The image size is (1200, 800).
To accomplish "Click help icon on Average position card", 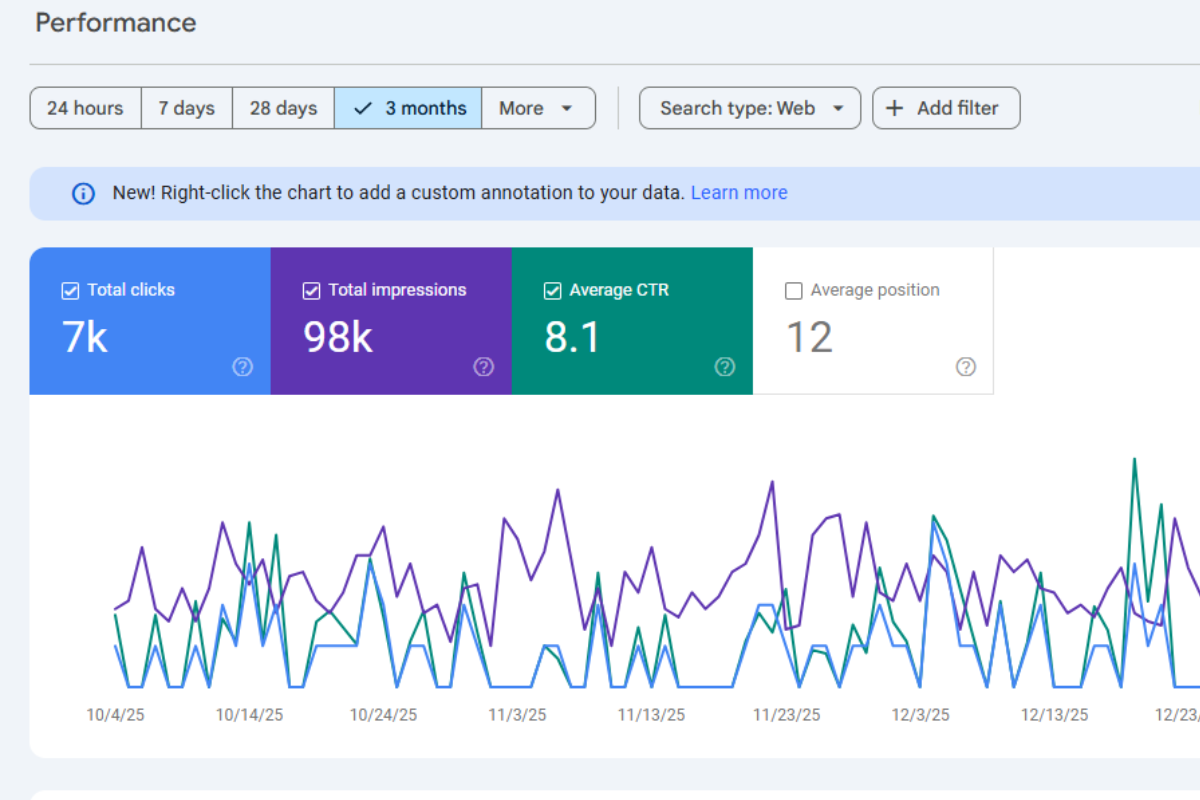I will click(x=965, y=367).
